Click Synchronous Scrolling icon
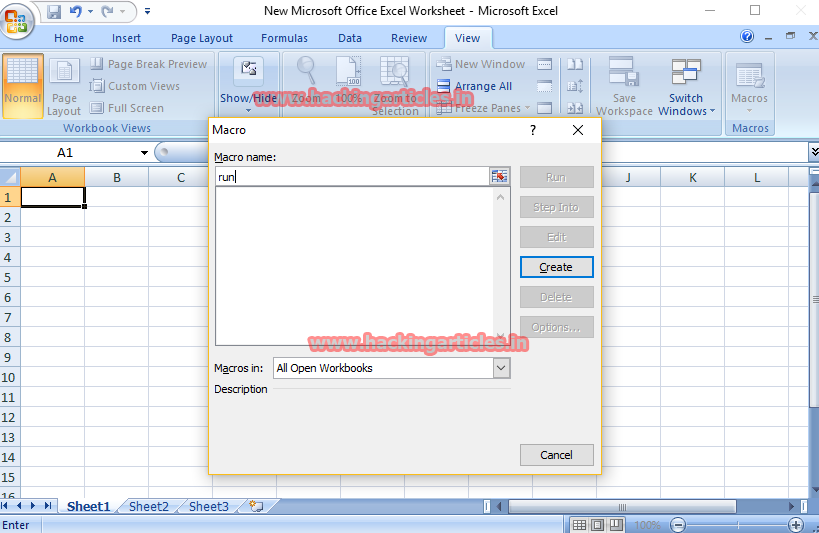The width and height of the screenshot is (819, 533). pos(575,86)
